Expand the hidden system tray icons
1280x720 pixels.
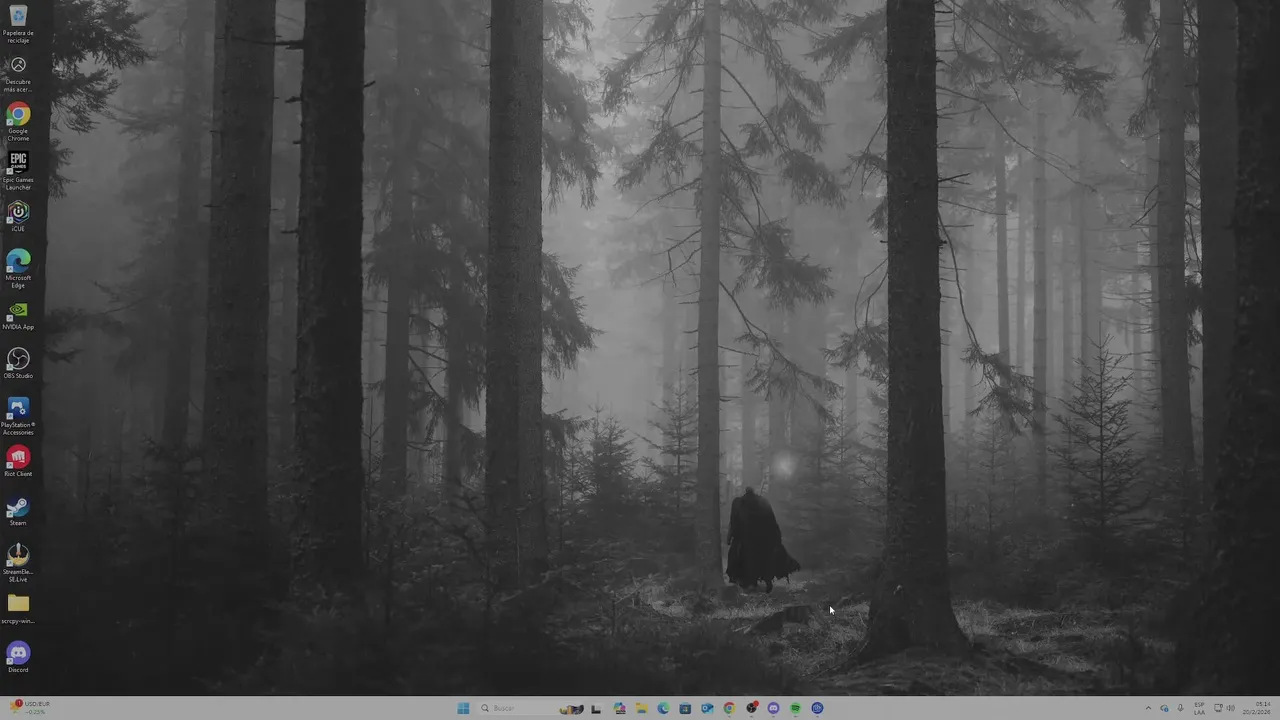pyautogui.click(x=1148, y=708)
